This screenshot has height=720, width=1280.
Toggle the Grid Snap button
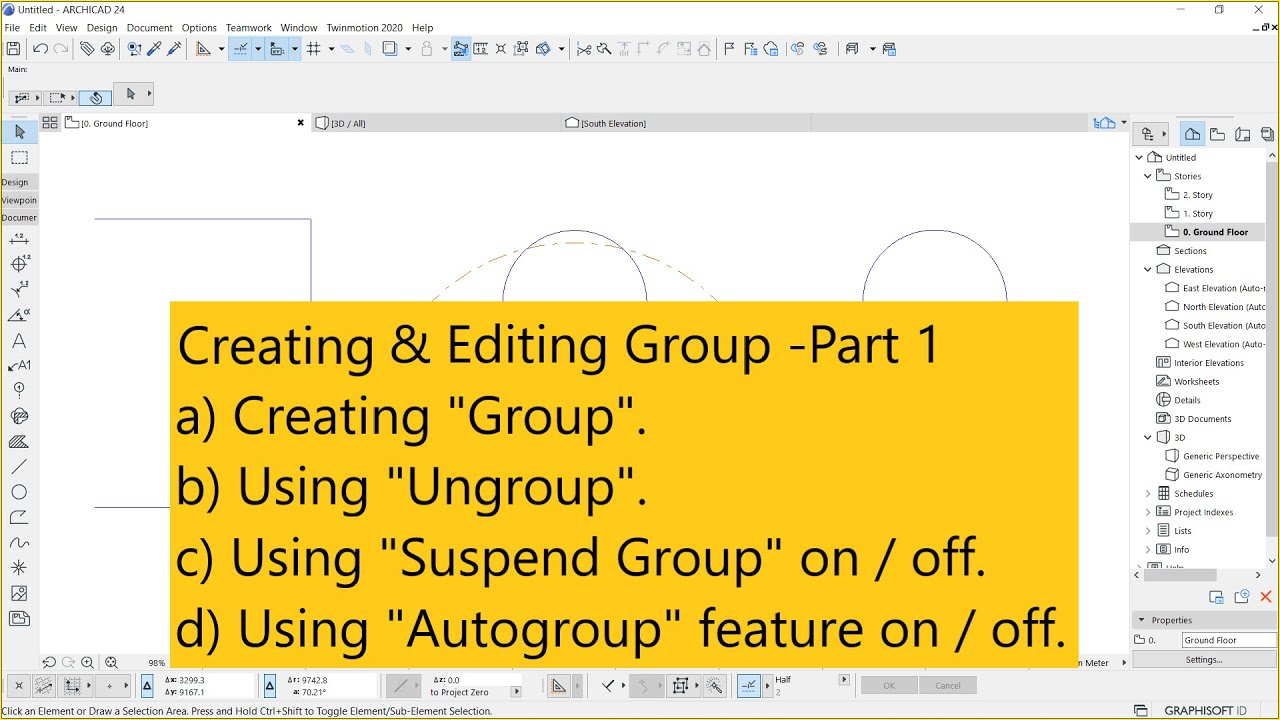tap(314, 48)
